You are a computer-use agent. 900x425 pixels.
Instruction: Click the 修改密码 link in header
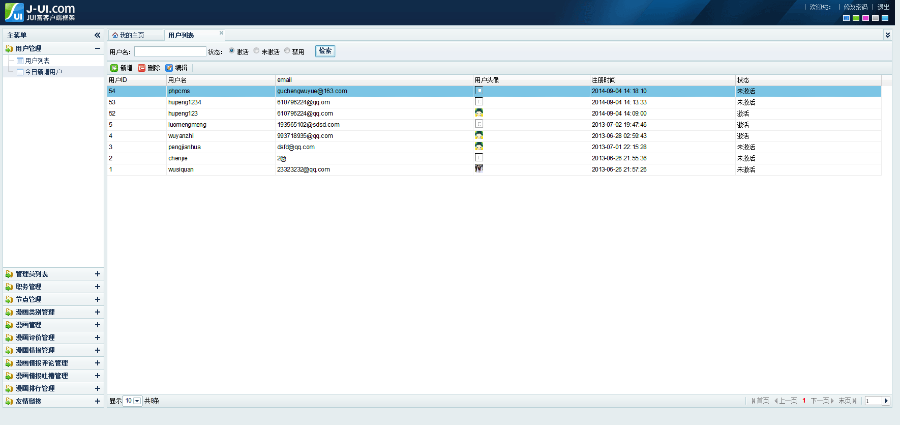pos(855,7)
